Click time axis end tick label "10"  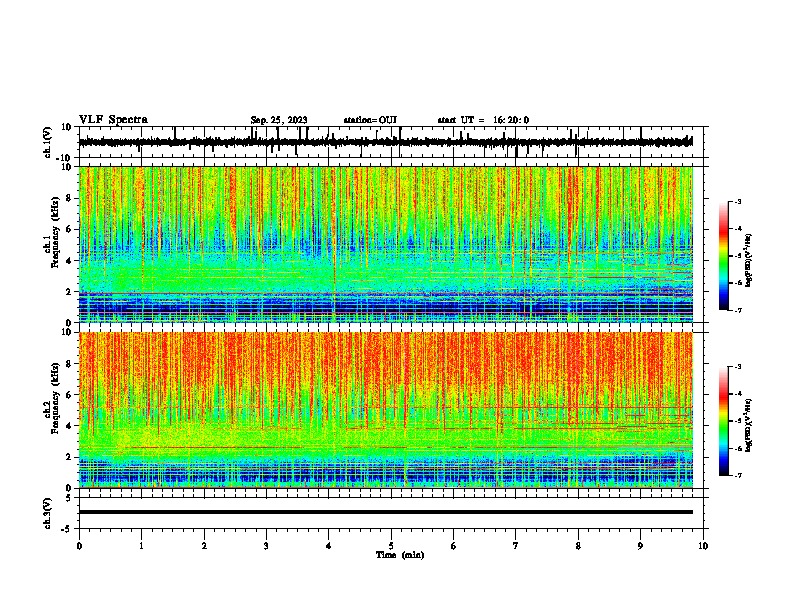(703, 546)
